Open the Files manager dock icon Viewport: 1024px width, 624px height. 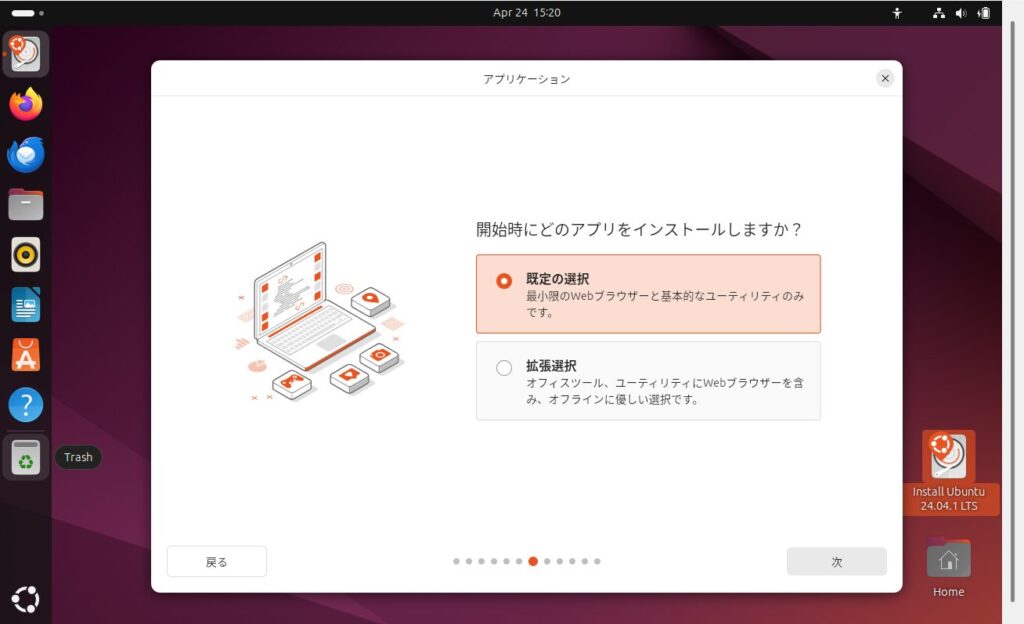(x=25, y=205)
